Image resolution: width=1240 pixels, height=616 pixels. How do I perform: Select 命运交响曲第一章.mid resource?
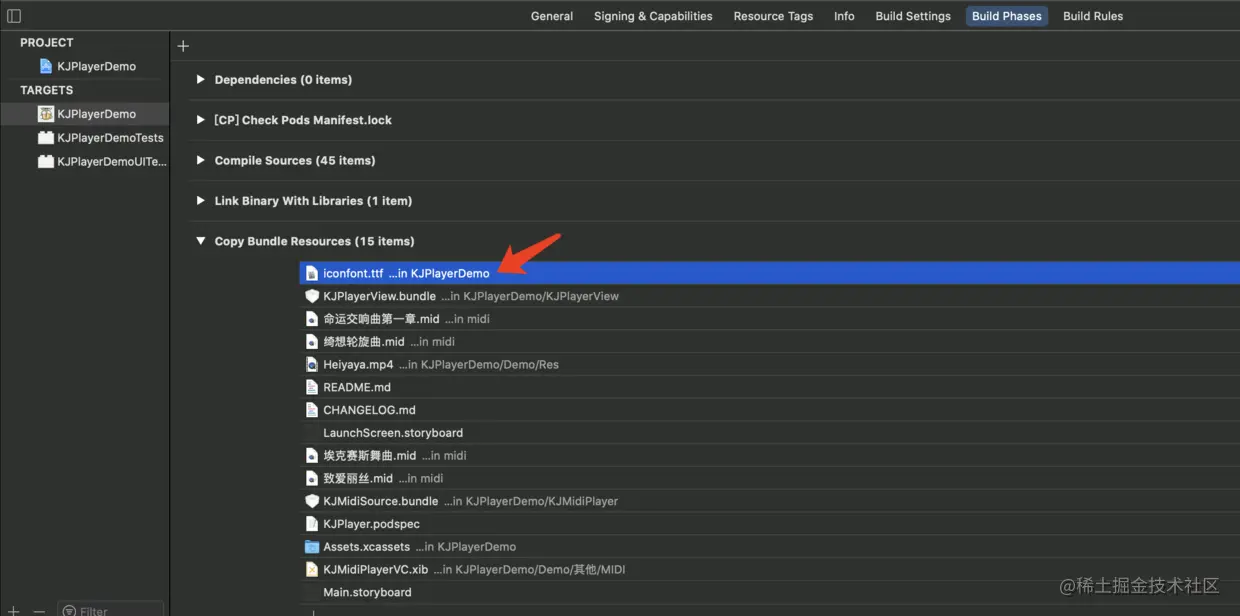[x=769, y=319]
